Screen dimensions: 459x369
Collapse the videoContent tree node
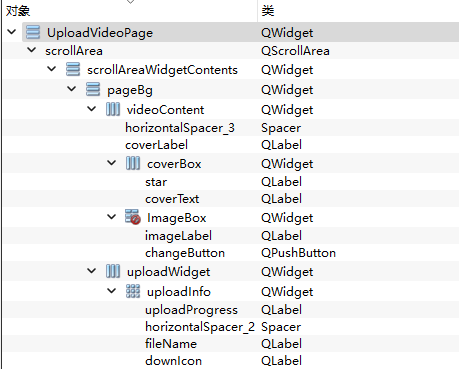(x=92, y=109)
